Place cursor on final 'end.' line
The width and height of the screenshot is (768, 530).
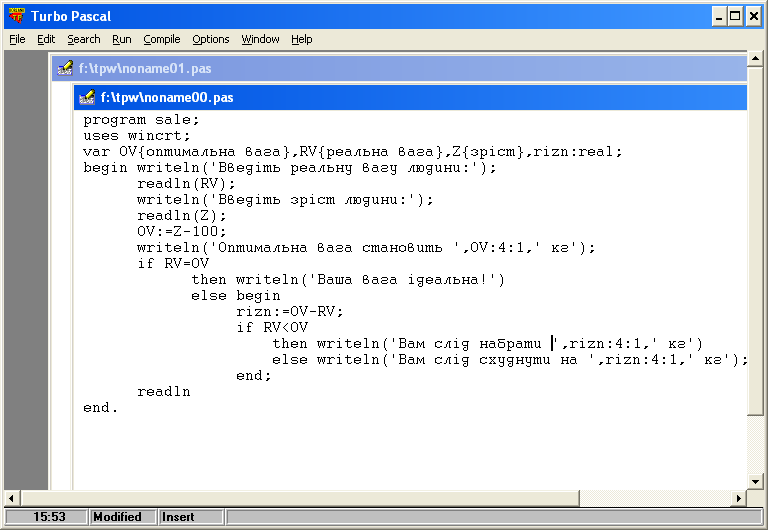pyautogui.click(x=100, y=408)
